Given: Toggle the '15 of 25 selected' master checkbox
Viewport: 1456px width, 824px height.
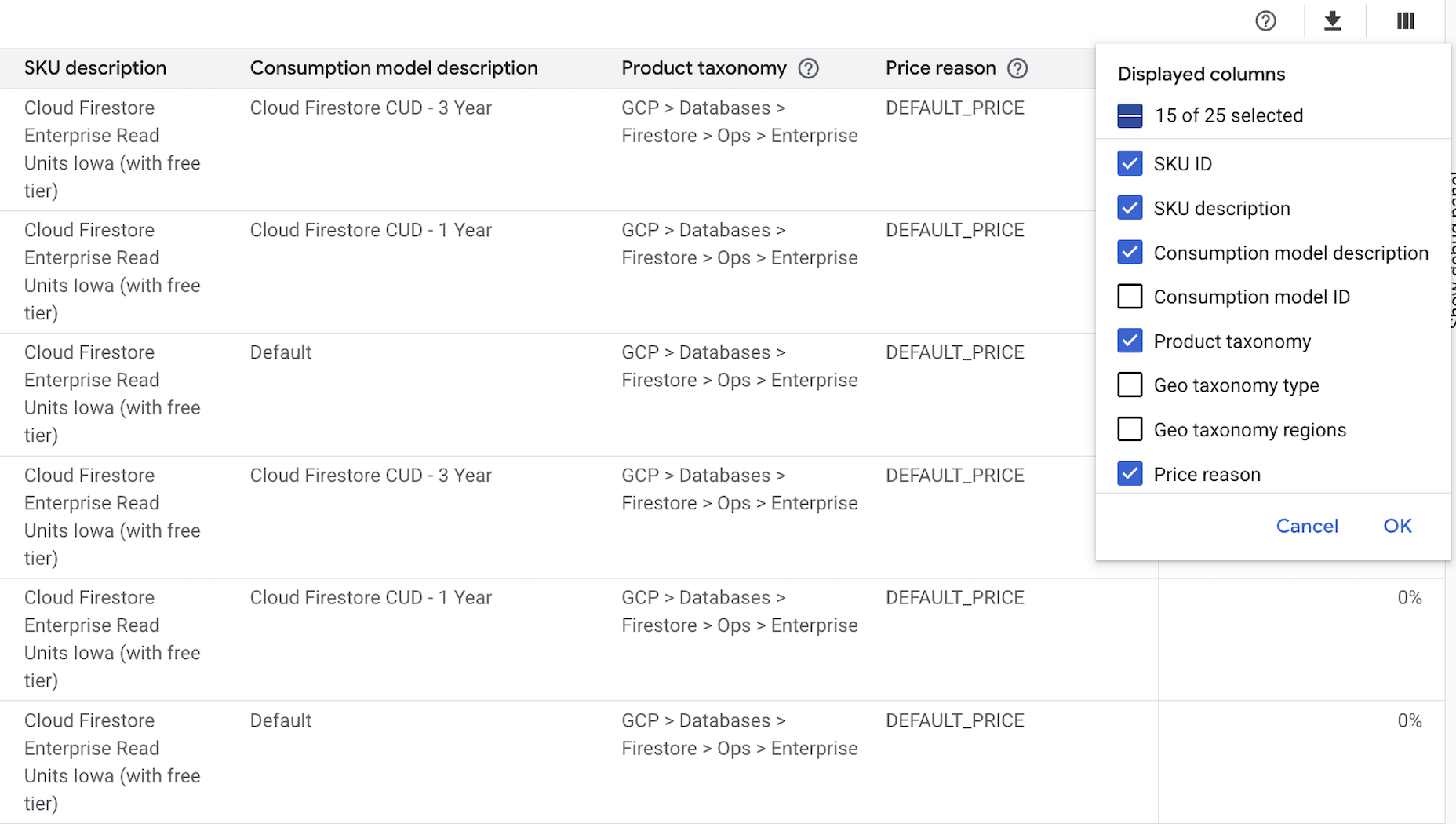Looking at the screenshot, I should click(x=1130, y=115).
